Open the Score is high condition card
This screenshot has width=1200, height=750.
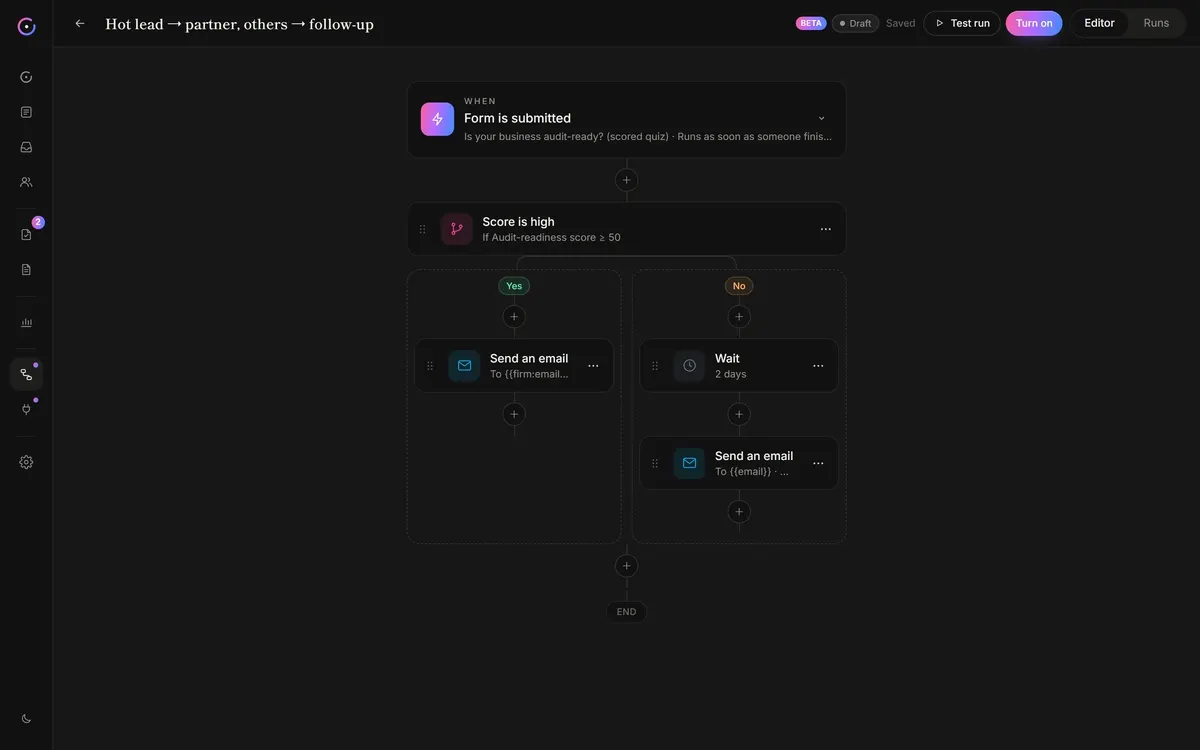click(627, 229)
